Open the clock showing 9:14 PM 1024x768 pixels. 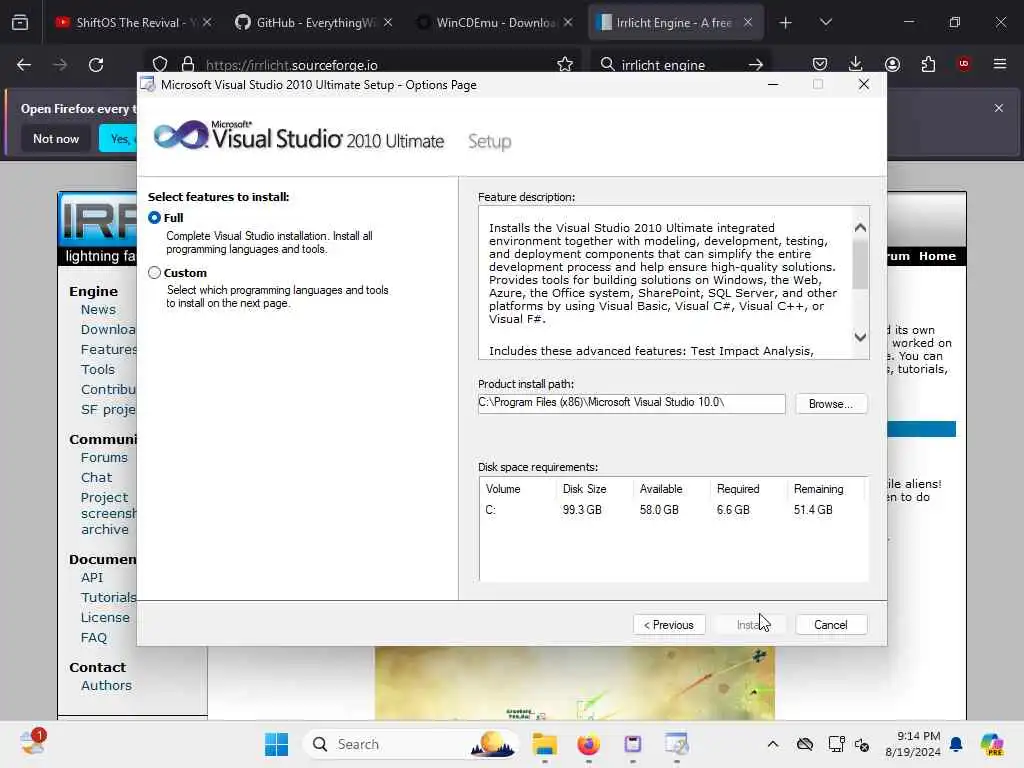point(912,744)
